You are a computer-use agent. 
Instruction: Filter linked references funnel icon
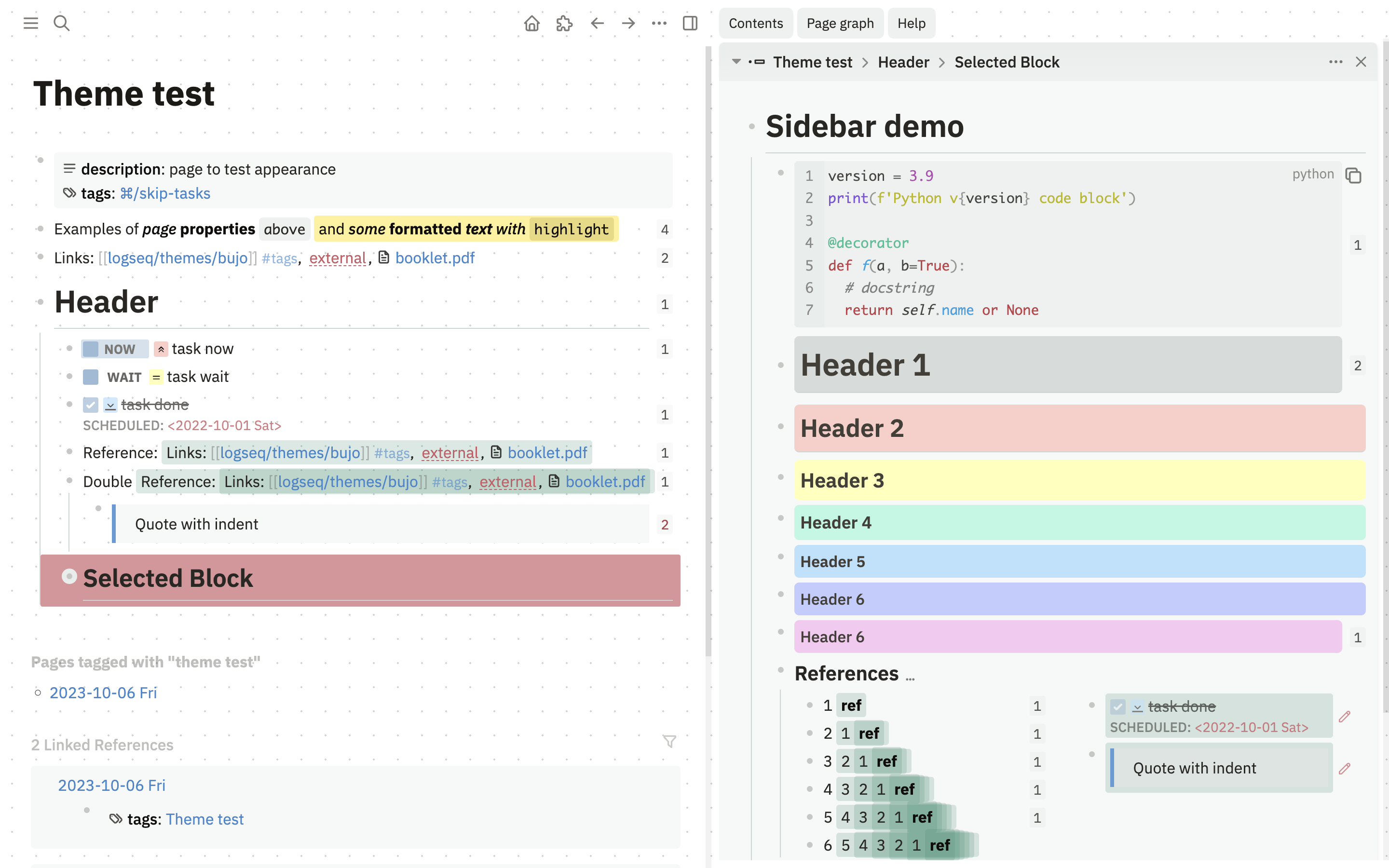point(669,741)
